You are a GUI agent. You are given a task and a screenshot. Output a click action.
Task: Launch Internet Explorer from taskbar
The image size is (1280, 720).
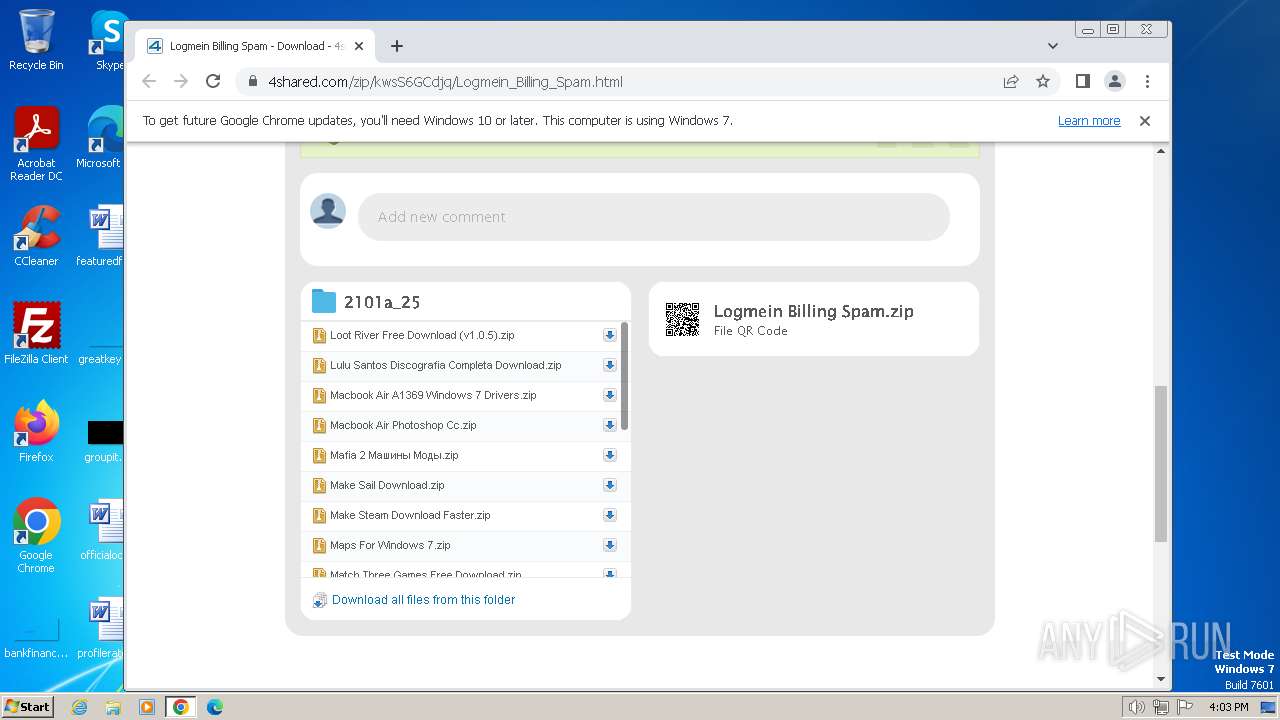click(79, 707)
